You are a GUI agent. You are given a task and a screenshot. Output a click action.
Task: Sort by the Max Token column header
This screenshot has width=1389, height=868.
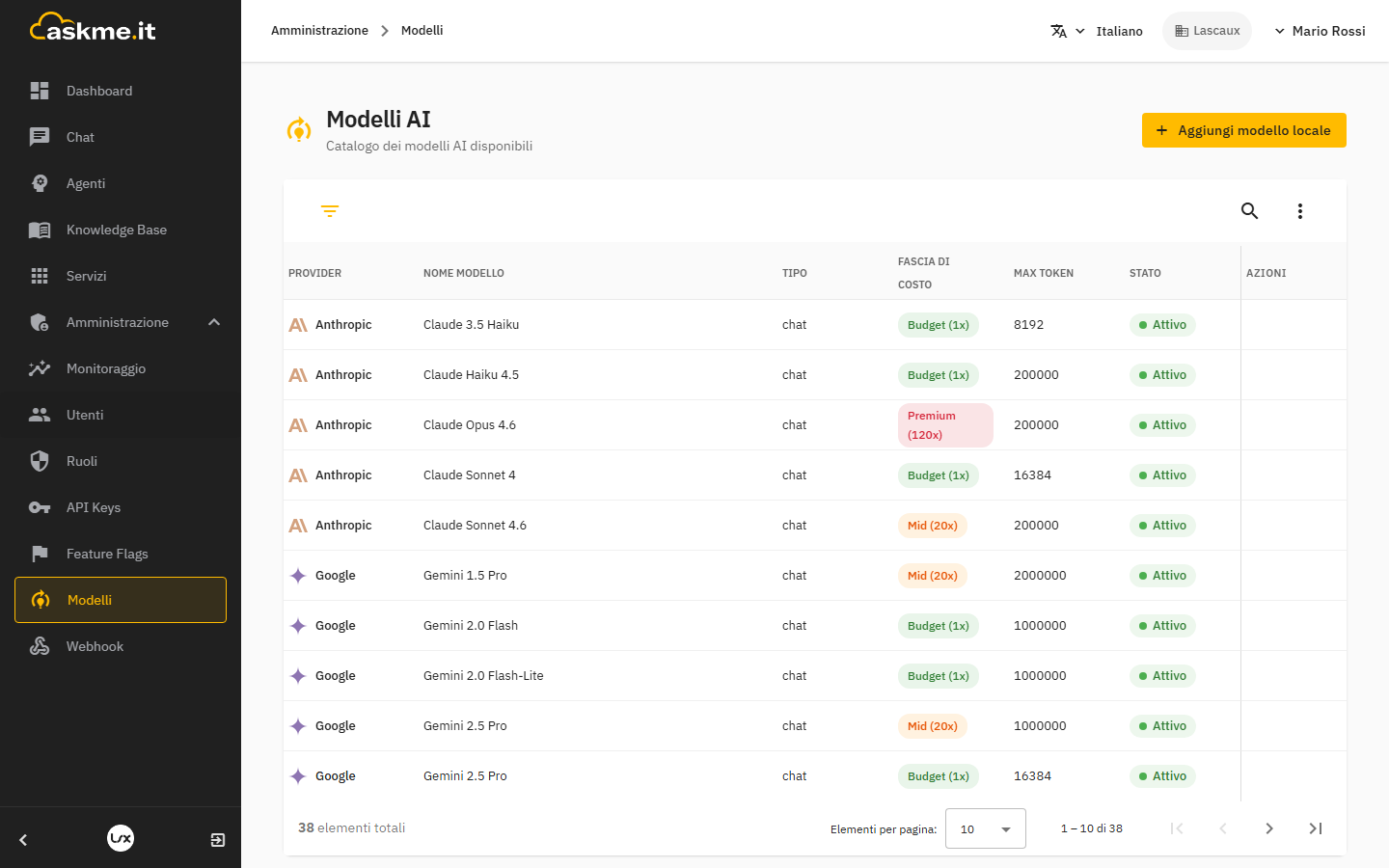[1044, 273]
